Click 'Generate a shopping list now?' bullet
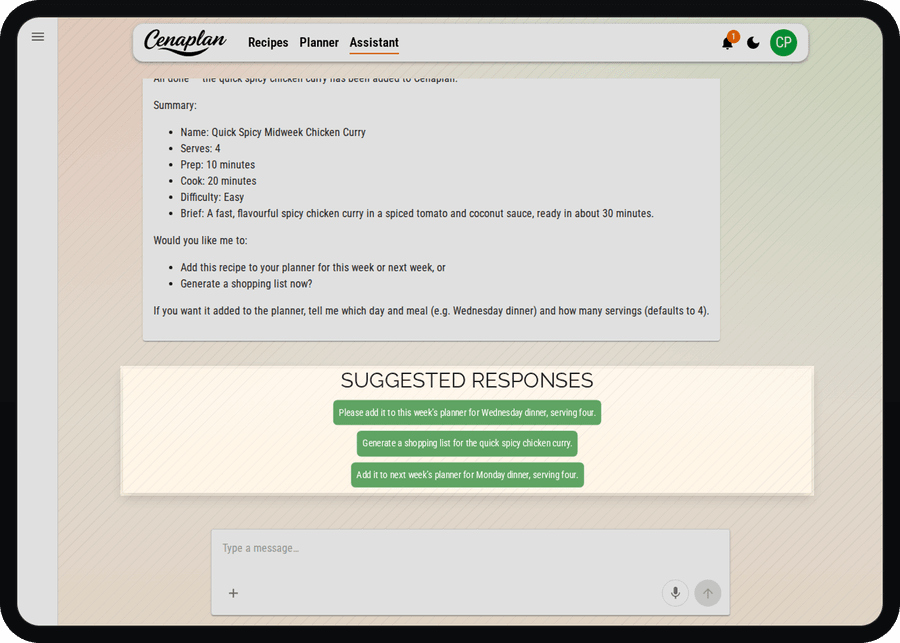900x643 pixels. point(246,284)
